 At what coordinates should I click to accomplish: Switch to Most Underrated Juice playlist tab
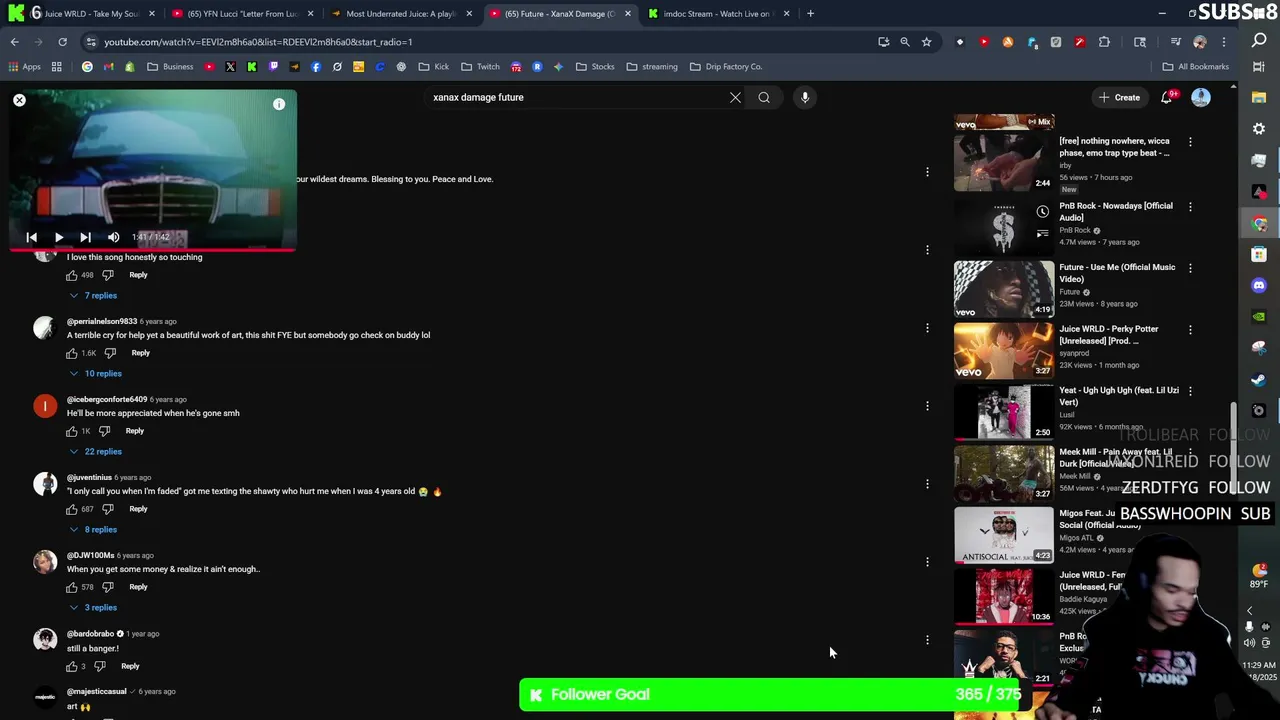point(402,14)
